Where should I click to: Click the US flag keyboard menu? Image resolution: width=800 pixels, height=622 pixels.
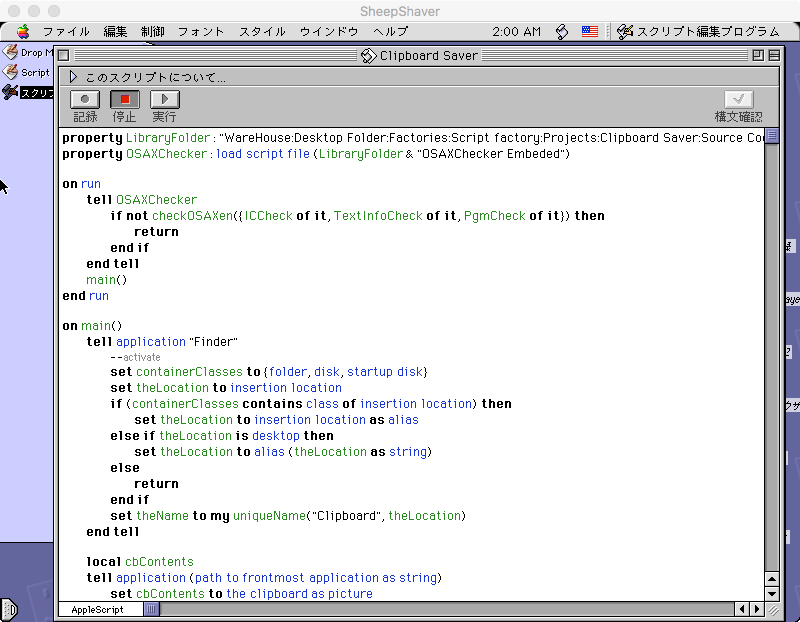coord(590,32)
